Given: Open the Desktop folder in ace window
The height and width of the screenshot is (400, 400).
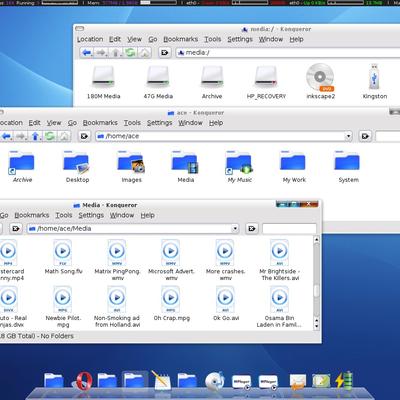Looking at the screenshot, I should [77, 167].
